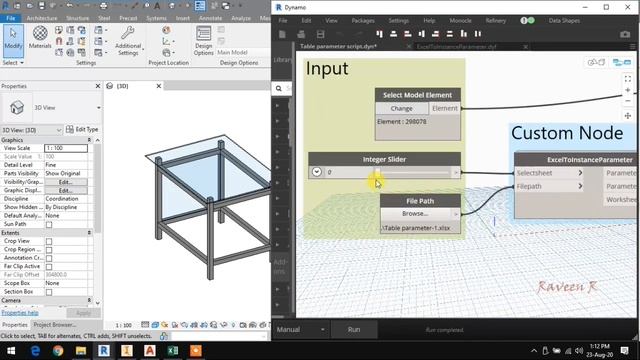Open the Properties help link
The width and height of the screenshot is (640, 360).
tap(20, 313)
